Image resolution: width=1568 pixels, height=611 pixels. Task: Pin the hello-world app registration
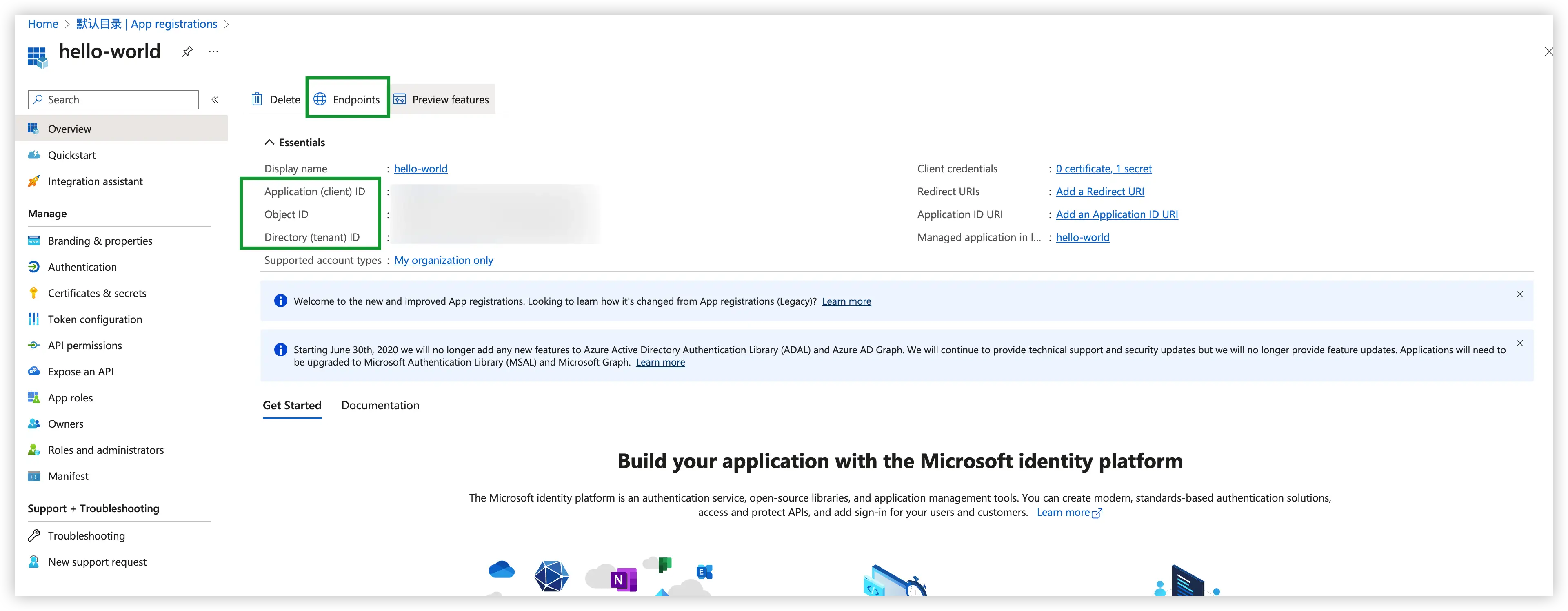(187, 52)
